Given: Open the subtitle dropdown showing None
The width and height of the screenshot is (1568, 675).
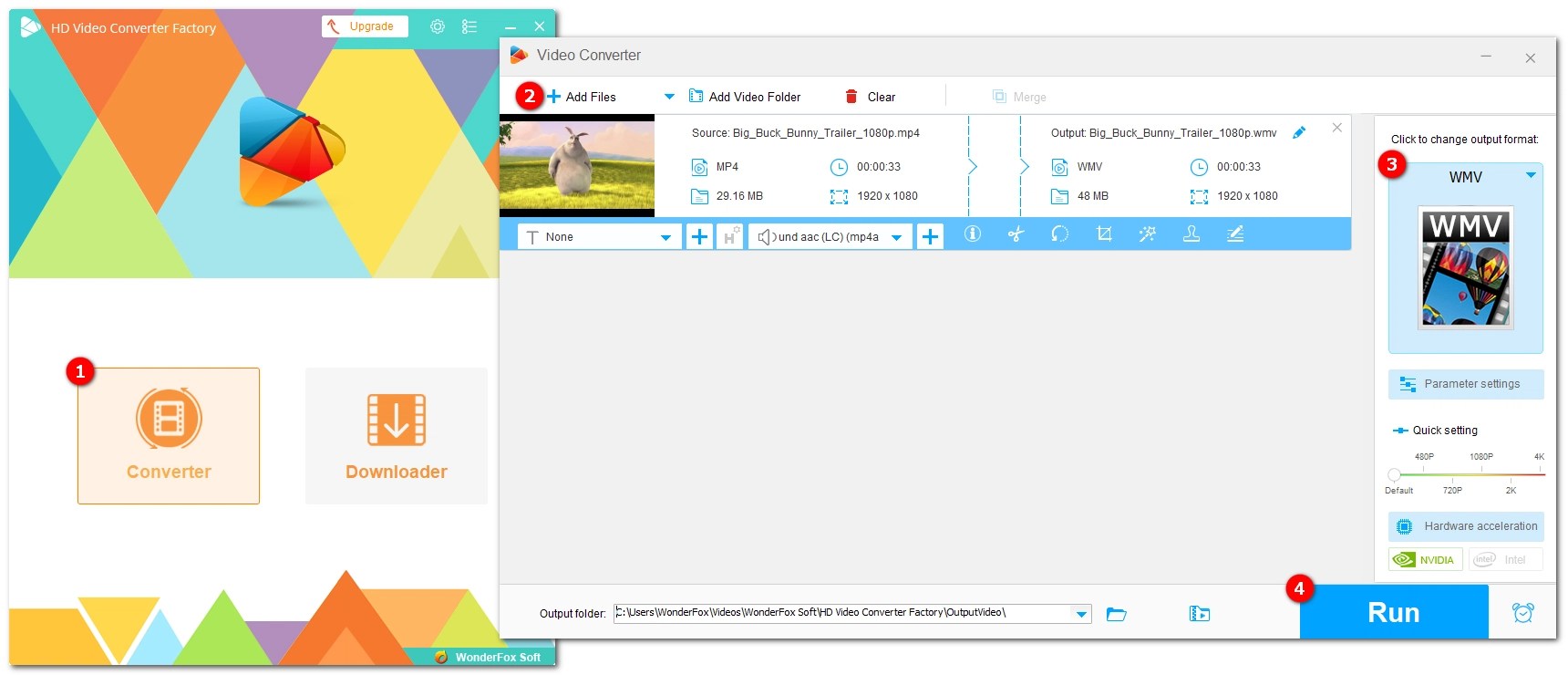Looking at the screenshot, I should [x=599, y=237].
